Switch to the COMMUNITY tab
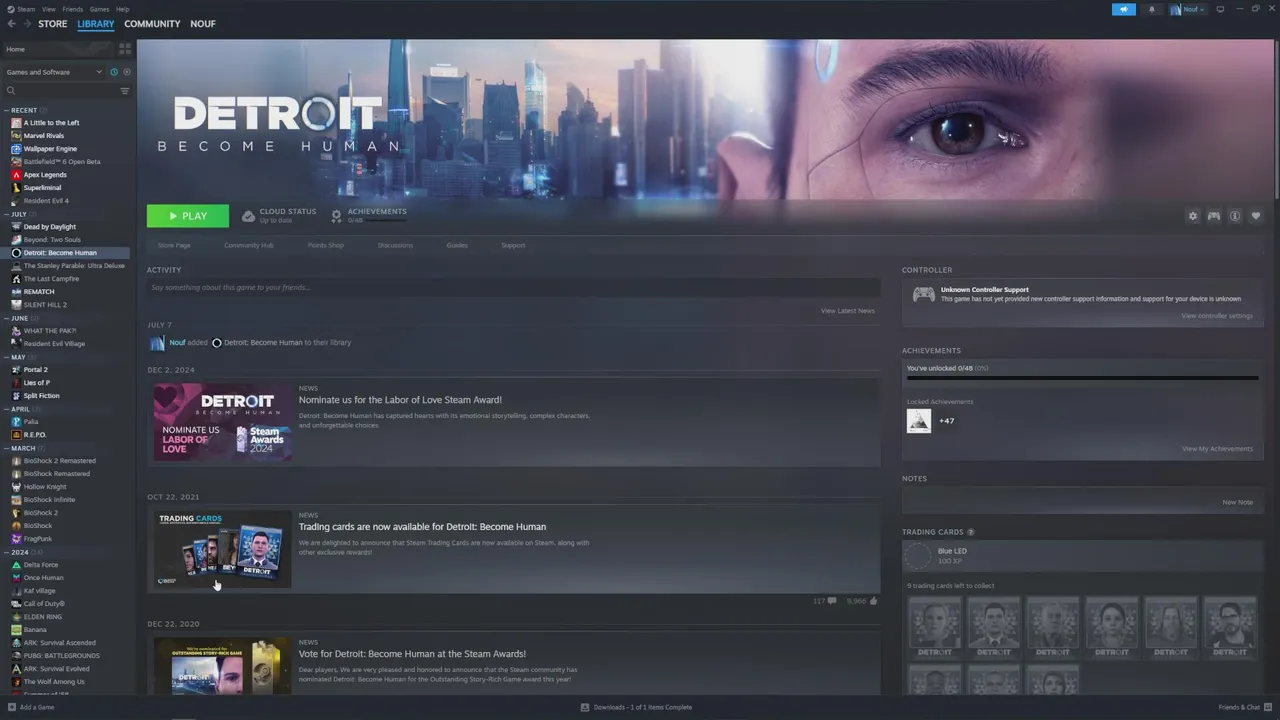The image size is (1280, 720). [x=152, y=24]
